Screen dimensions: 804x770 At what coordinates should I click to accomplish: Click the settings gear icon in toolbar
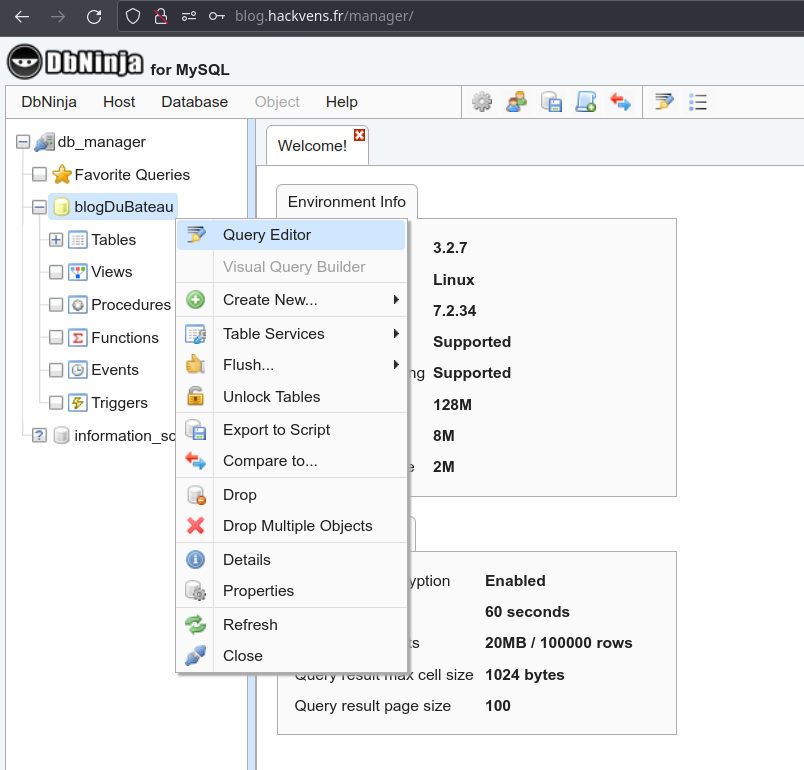[482, 101]
